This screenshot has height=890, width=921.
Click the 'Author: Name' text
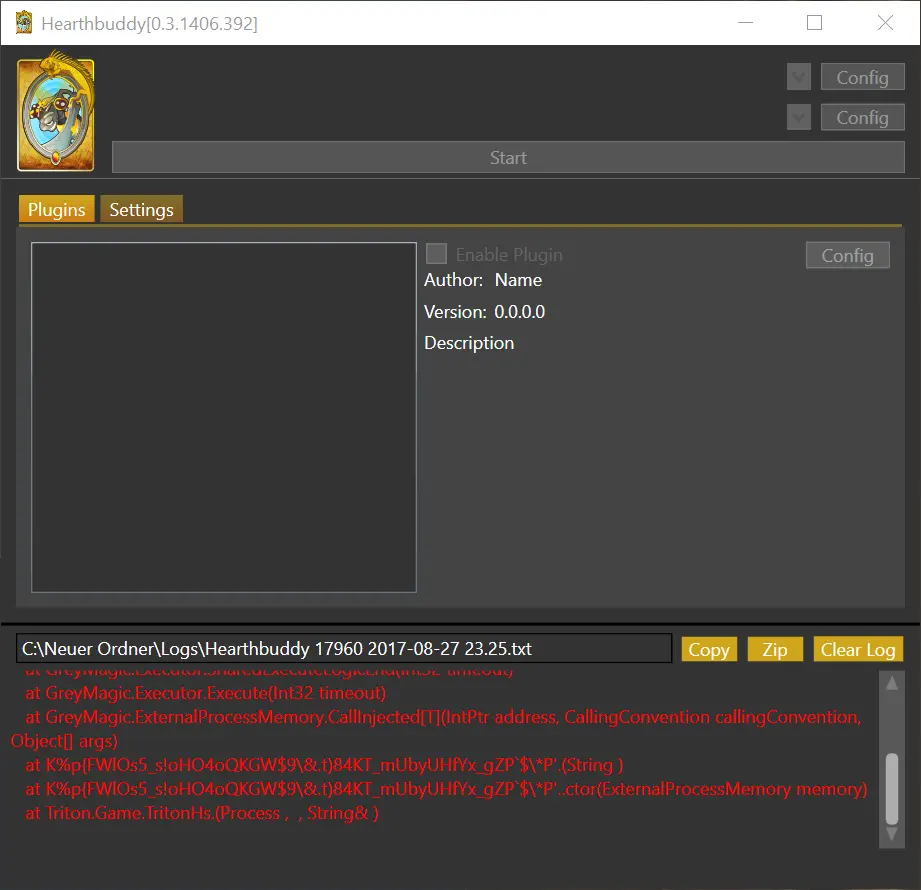(483, 280)
